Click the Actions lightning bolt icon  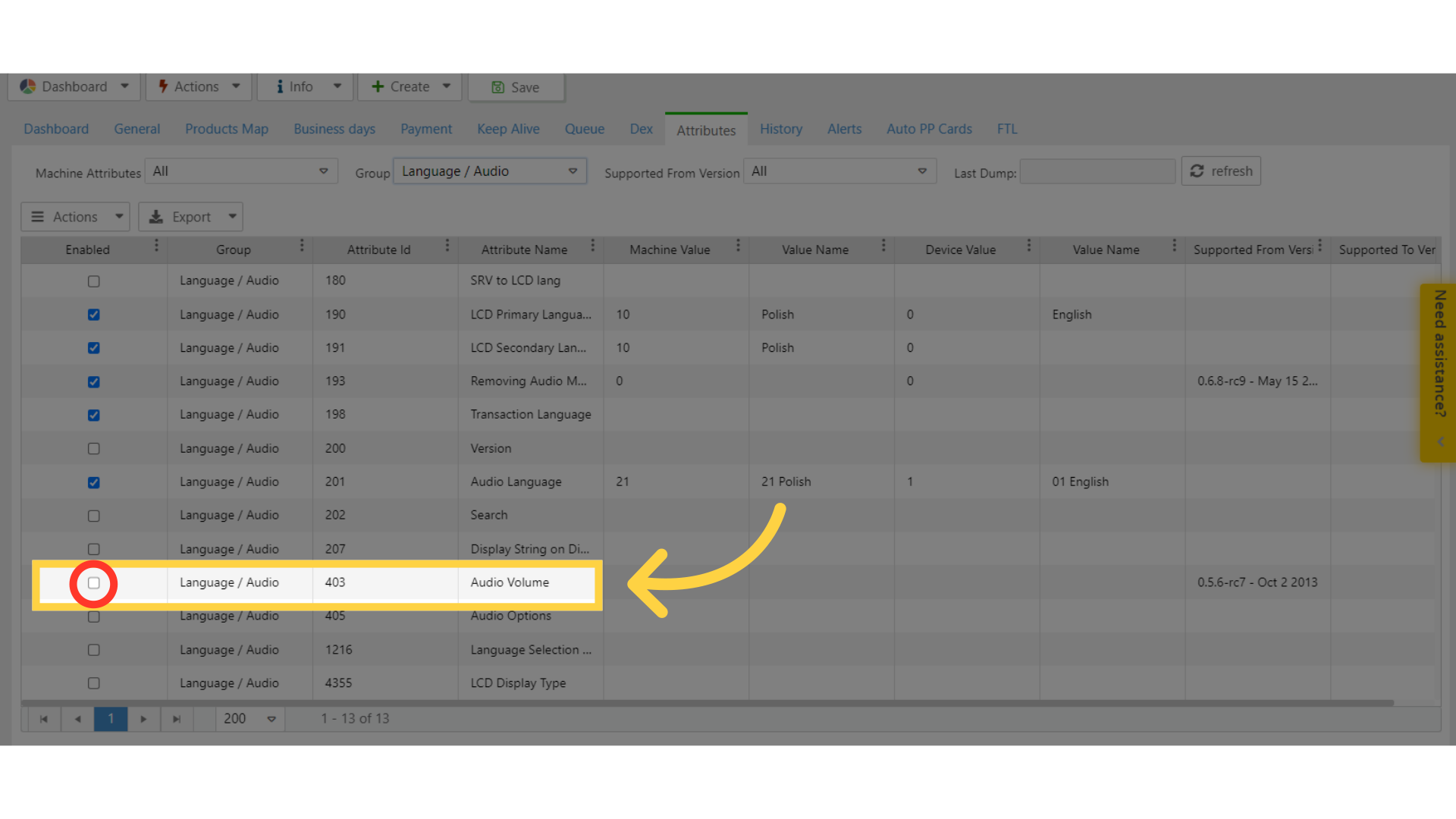point(163,86)
